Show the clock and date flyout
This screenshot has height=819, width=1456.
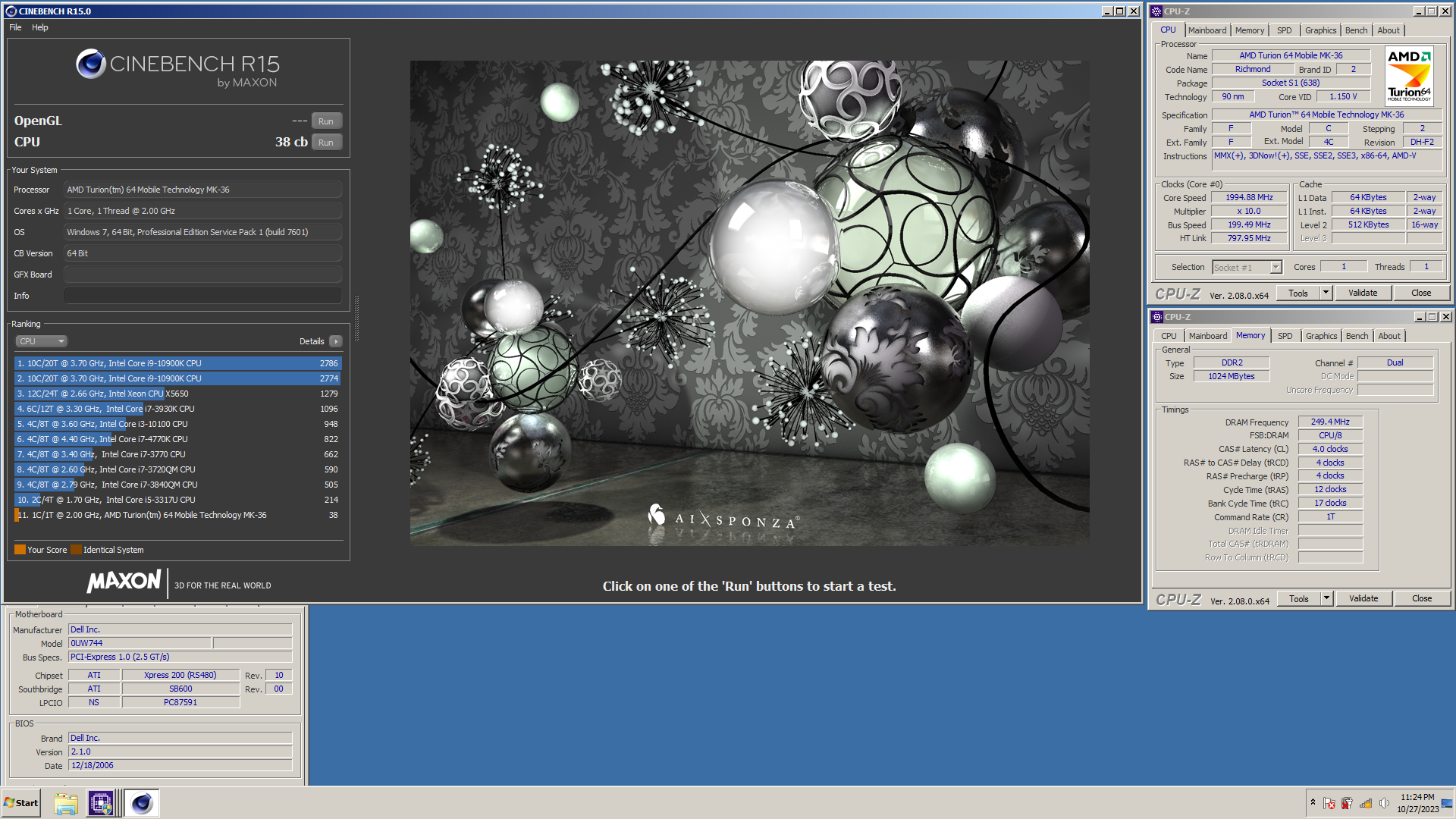click(x=1417, y=803)
